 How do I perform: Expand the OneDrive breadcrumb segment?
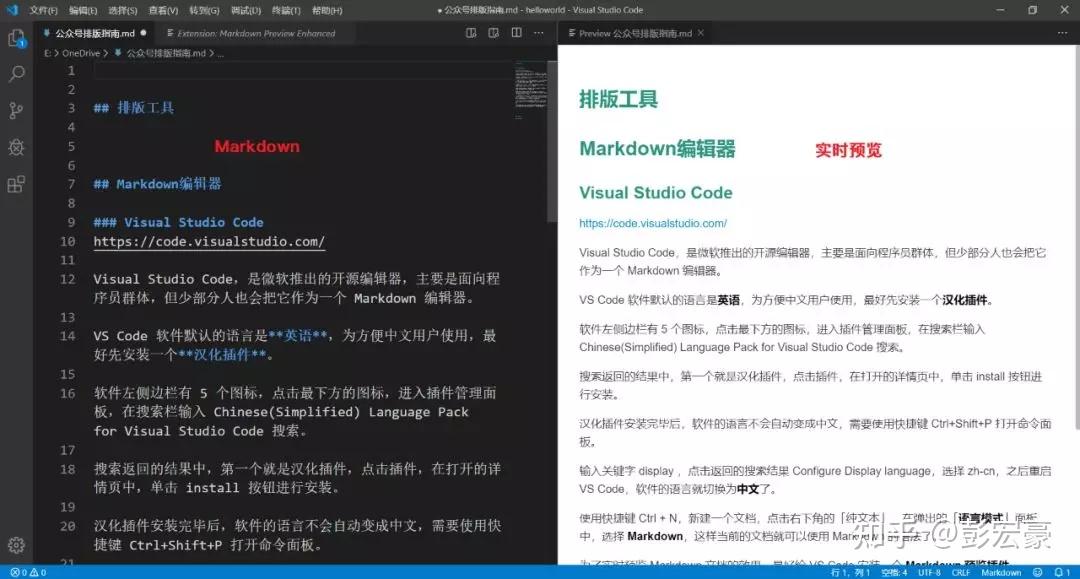pos(81,53)
